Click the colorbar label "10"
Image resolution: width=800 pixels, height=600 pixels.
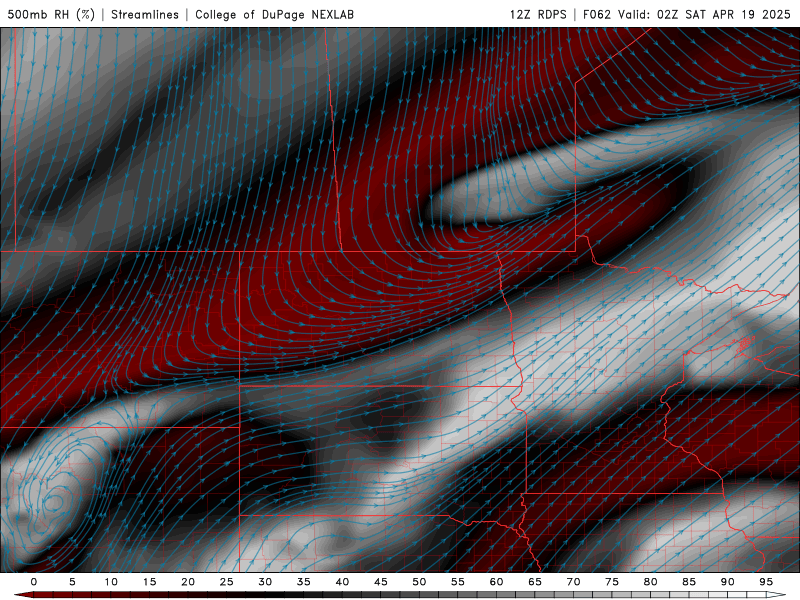tap(111, 582)
